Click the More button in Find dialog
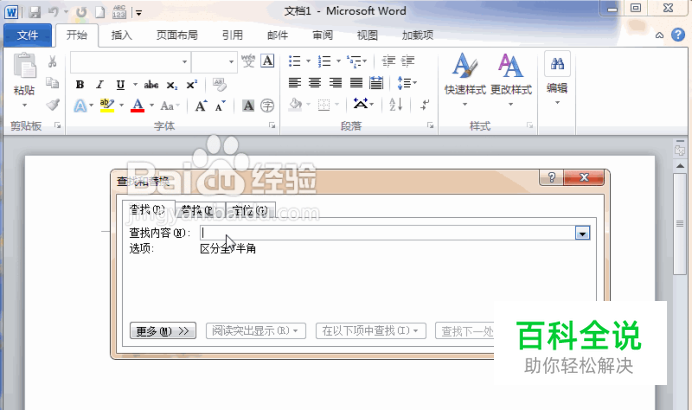 pos(163,331)
